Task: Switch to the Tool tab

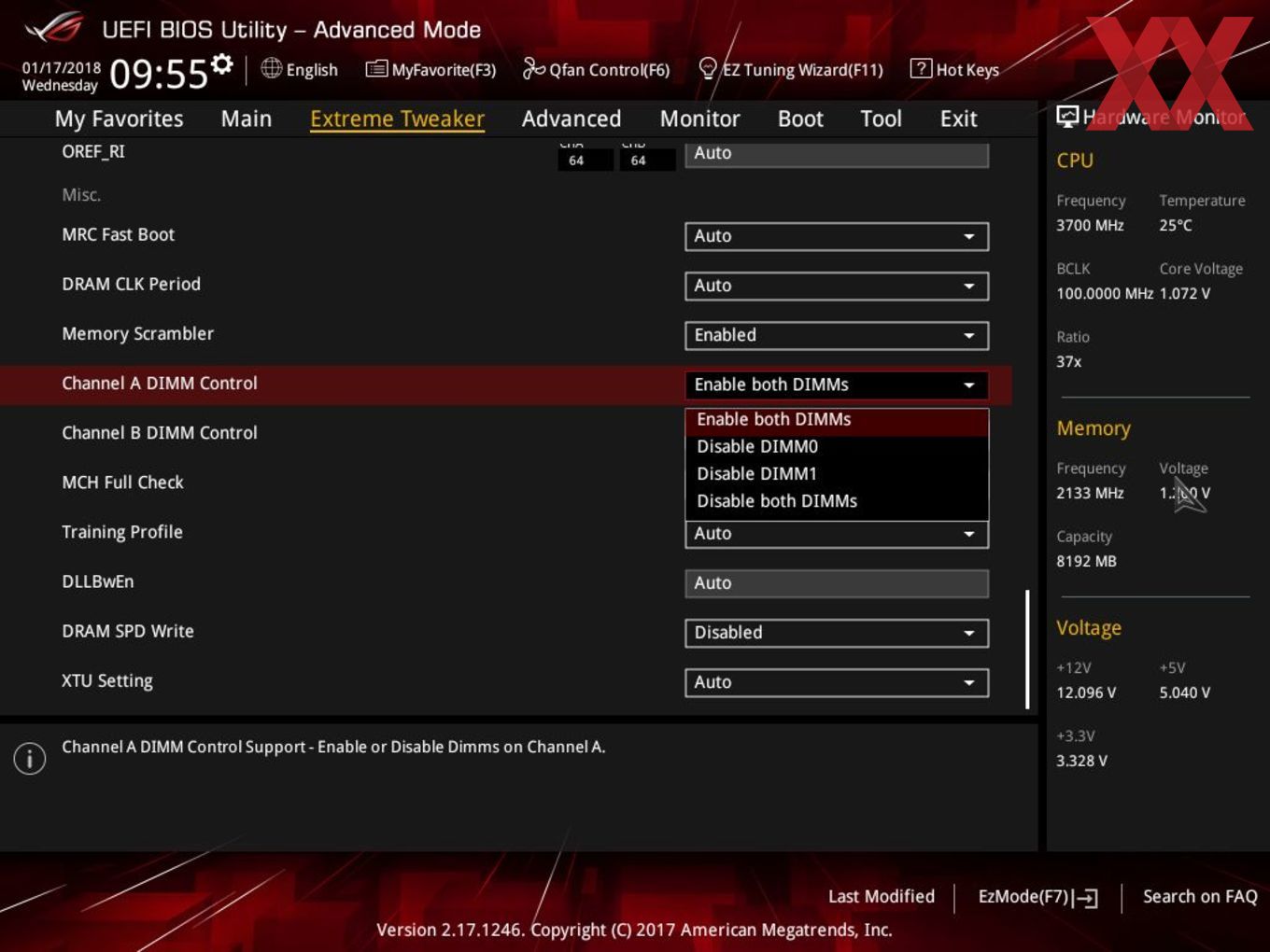Action: [881, 119]
